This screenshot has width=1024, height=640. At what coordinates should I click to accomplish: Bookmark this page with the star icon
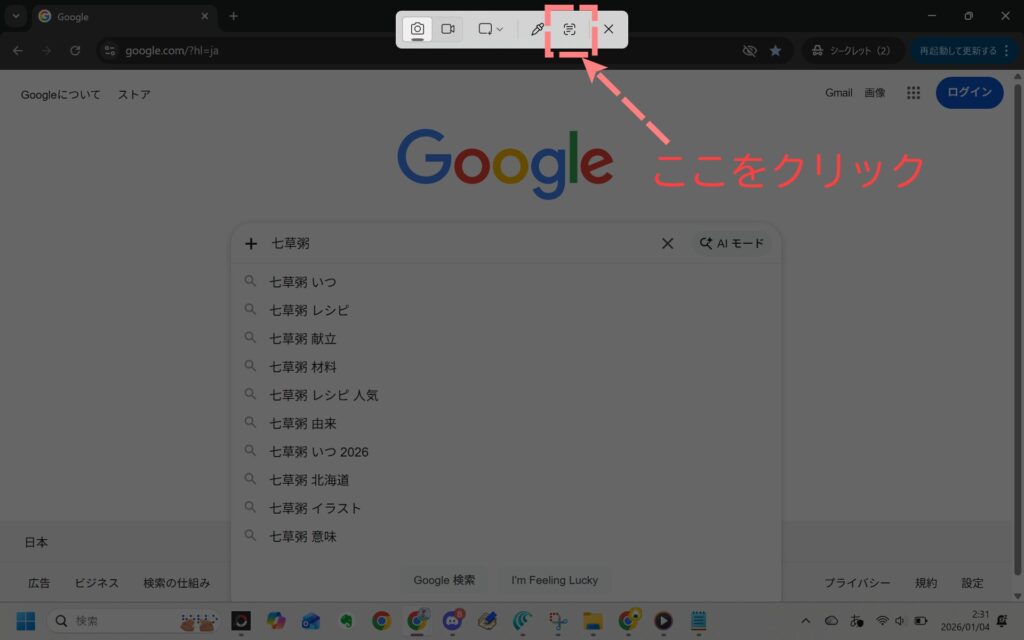tap(776, 50)
